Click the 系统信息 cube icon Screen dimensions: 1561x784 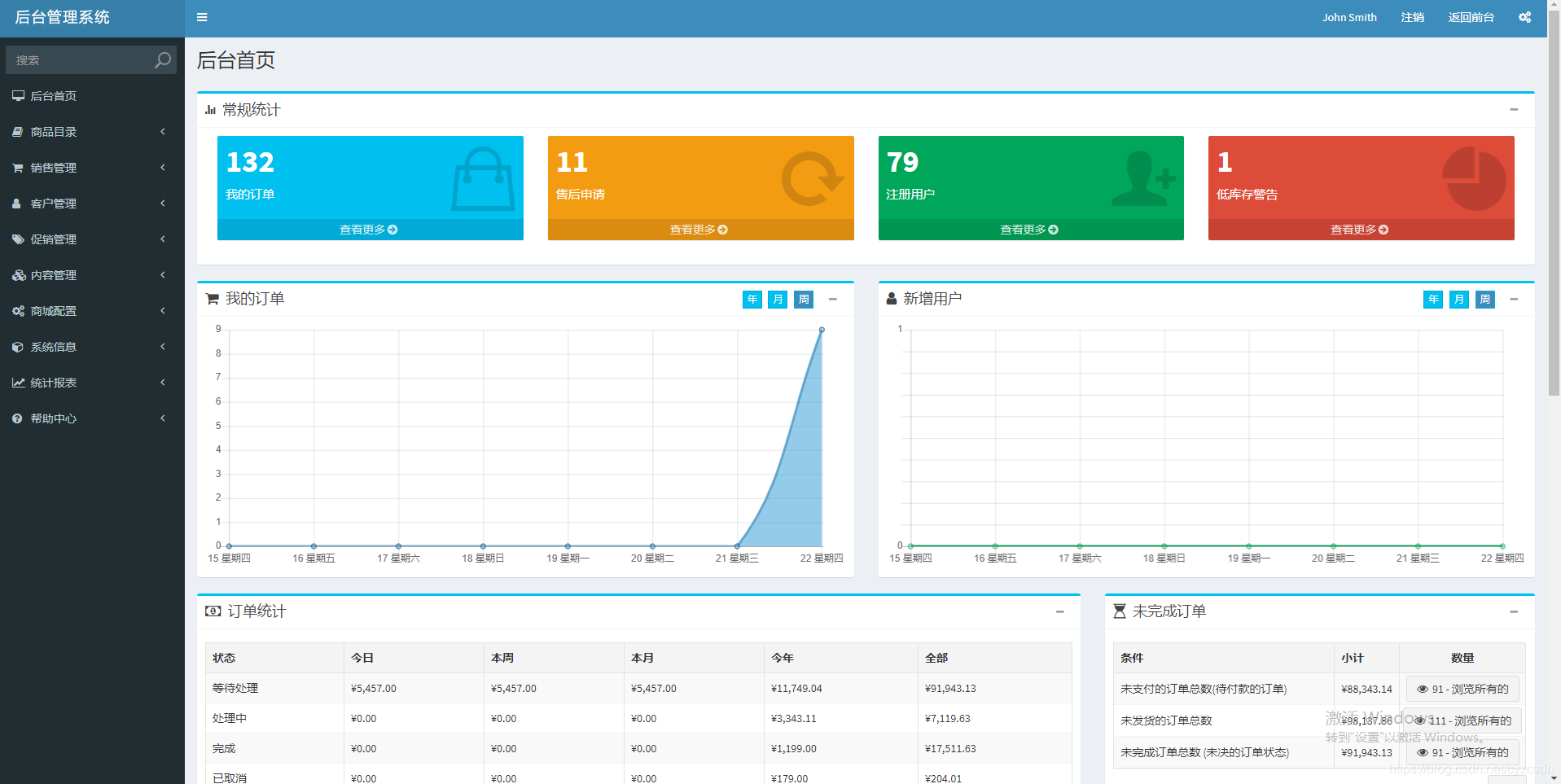click(x=18, y=346)
